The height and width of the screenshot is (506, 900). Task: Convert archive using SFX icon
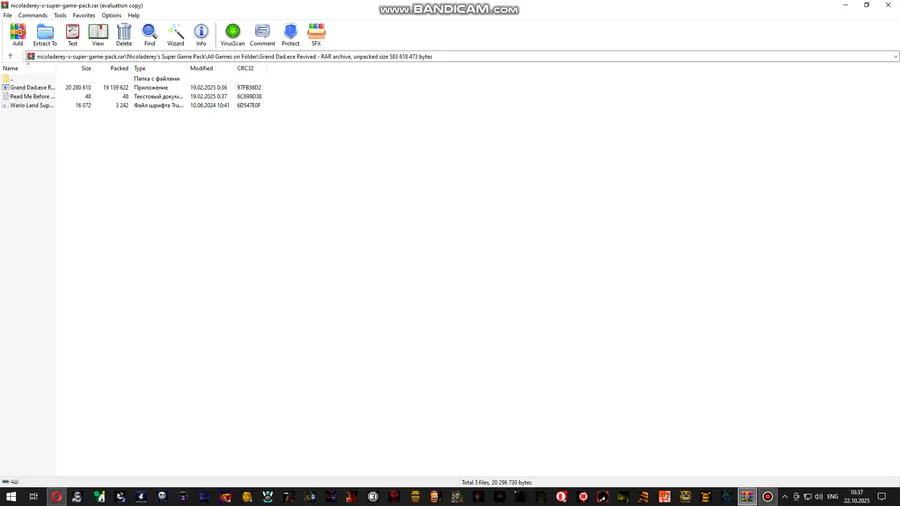pyautogui.click(x=316, y=34)
